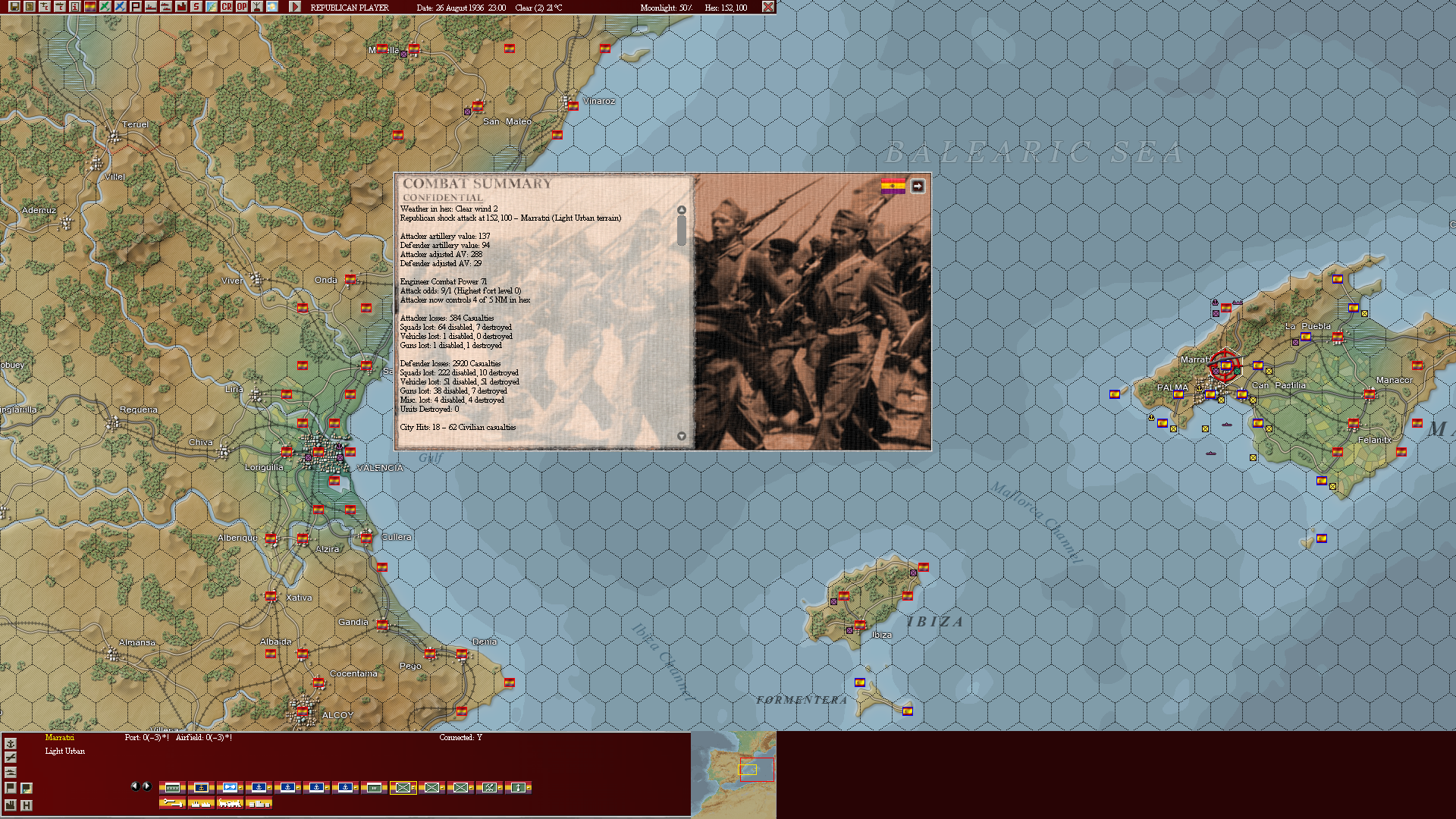Click the left arrow to cycle to previous unit
This screenshot has width=1456, height=819.
point(135,786)
